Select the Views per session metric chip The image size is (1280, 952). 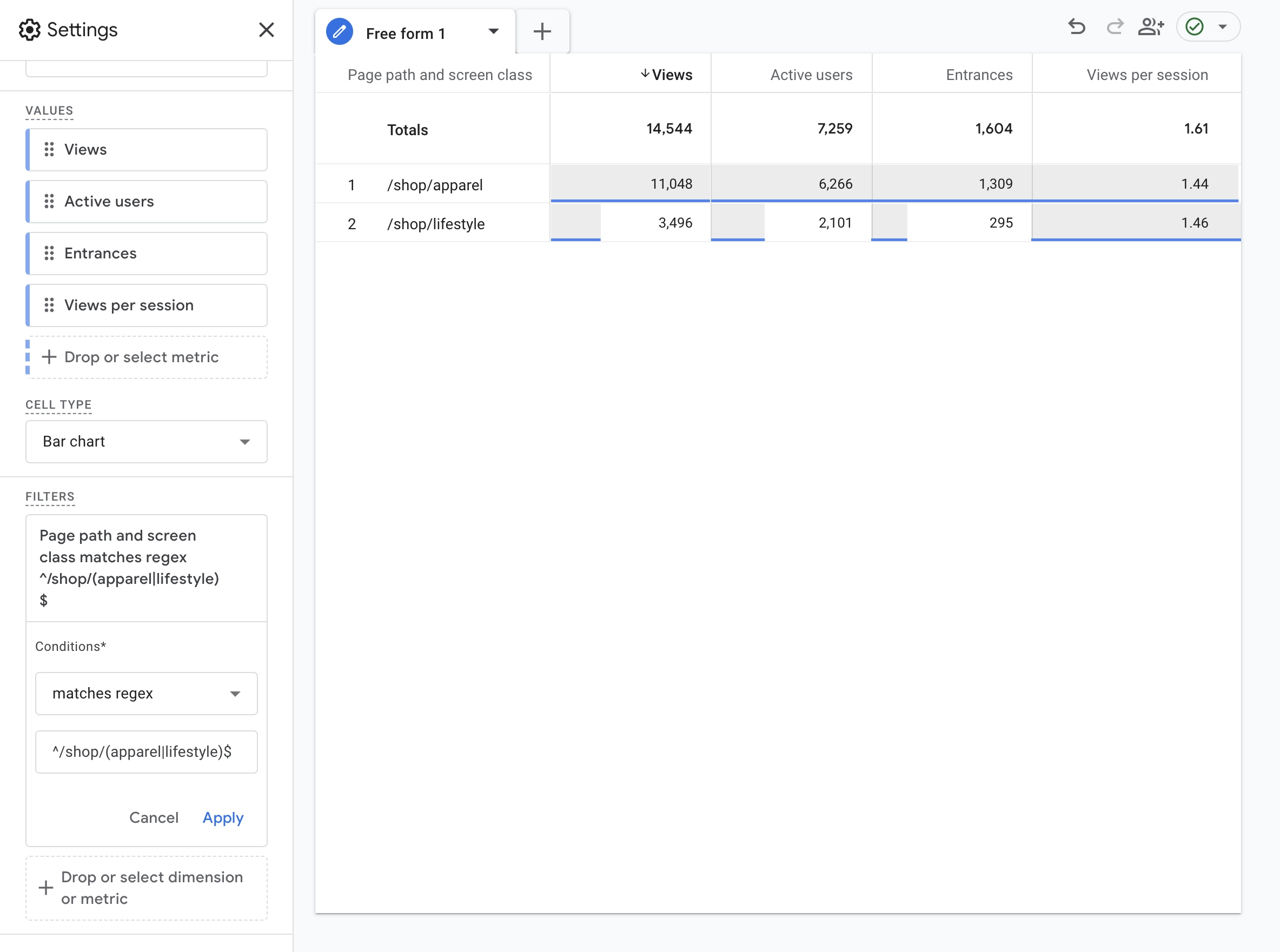147,305
